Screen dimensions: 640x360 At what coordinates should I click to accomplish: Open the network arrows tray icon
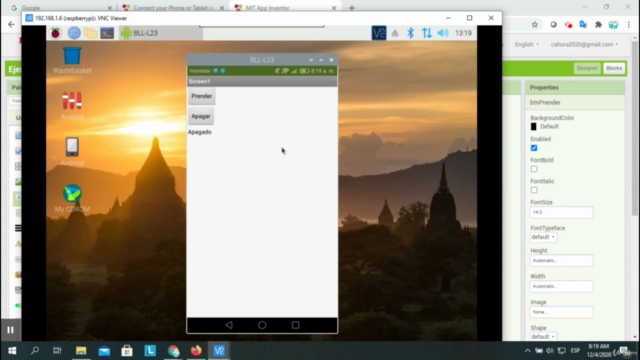427,33
